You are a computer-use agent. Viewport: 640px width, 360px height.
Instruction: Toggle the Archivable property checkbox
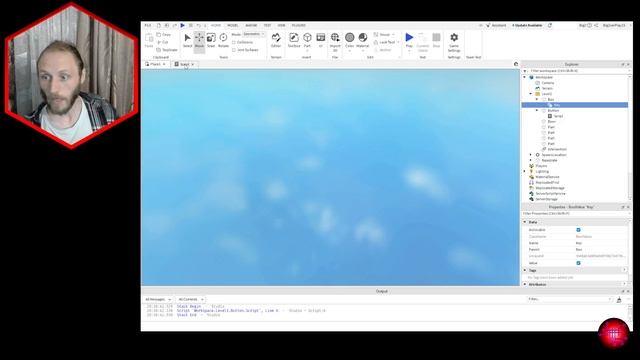coord(578,230)
